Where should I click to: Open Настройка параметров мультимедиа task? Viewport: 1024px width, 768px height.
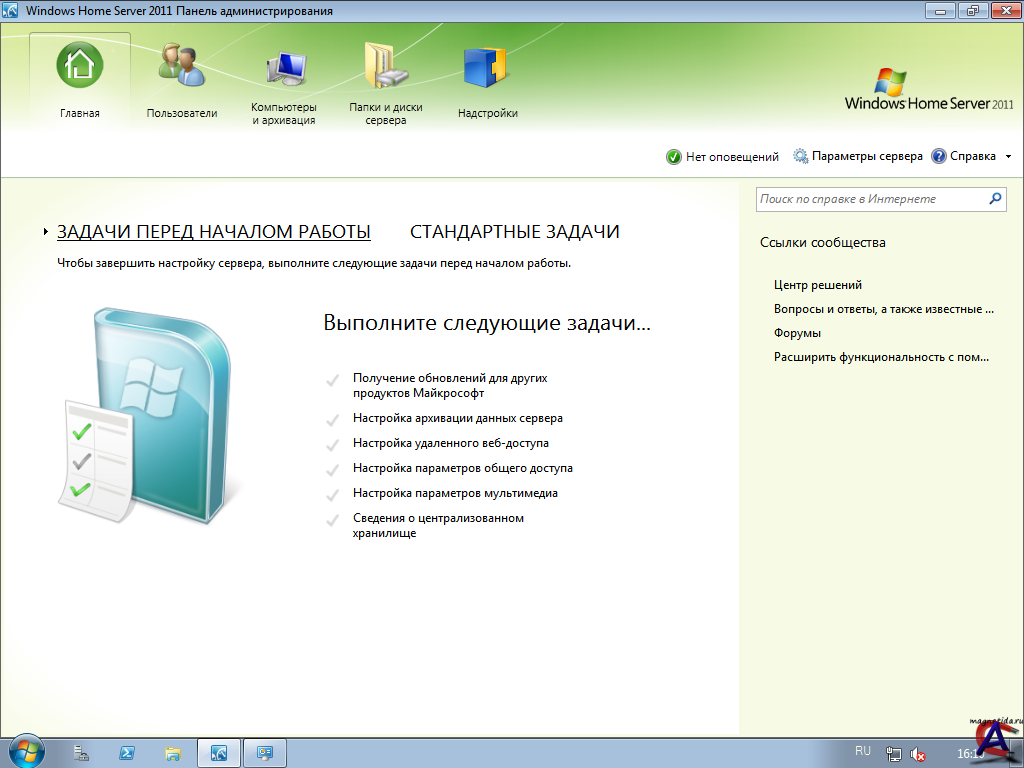(455, 493)
